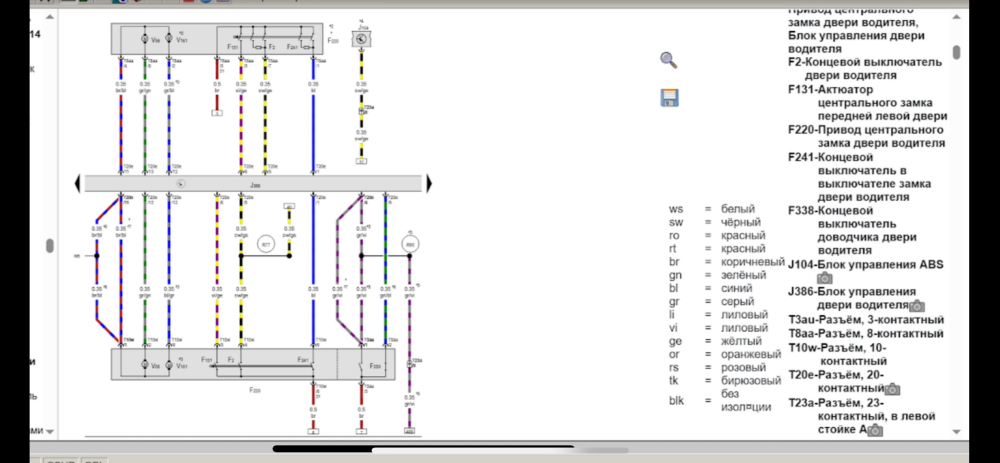Open the magnifier zoom tool

(668, 61)
